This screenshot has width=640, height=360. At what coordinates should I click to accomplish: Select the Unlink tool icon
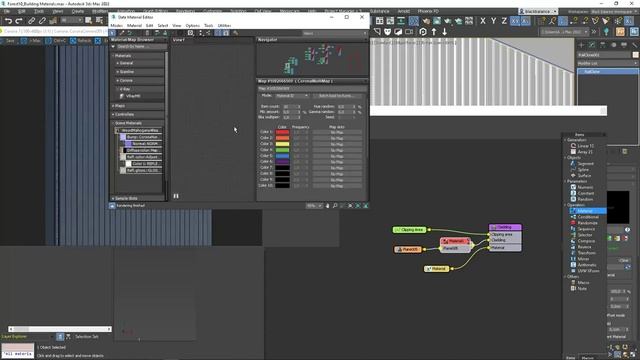[42, 20]
